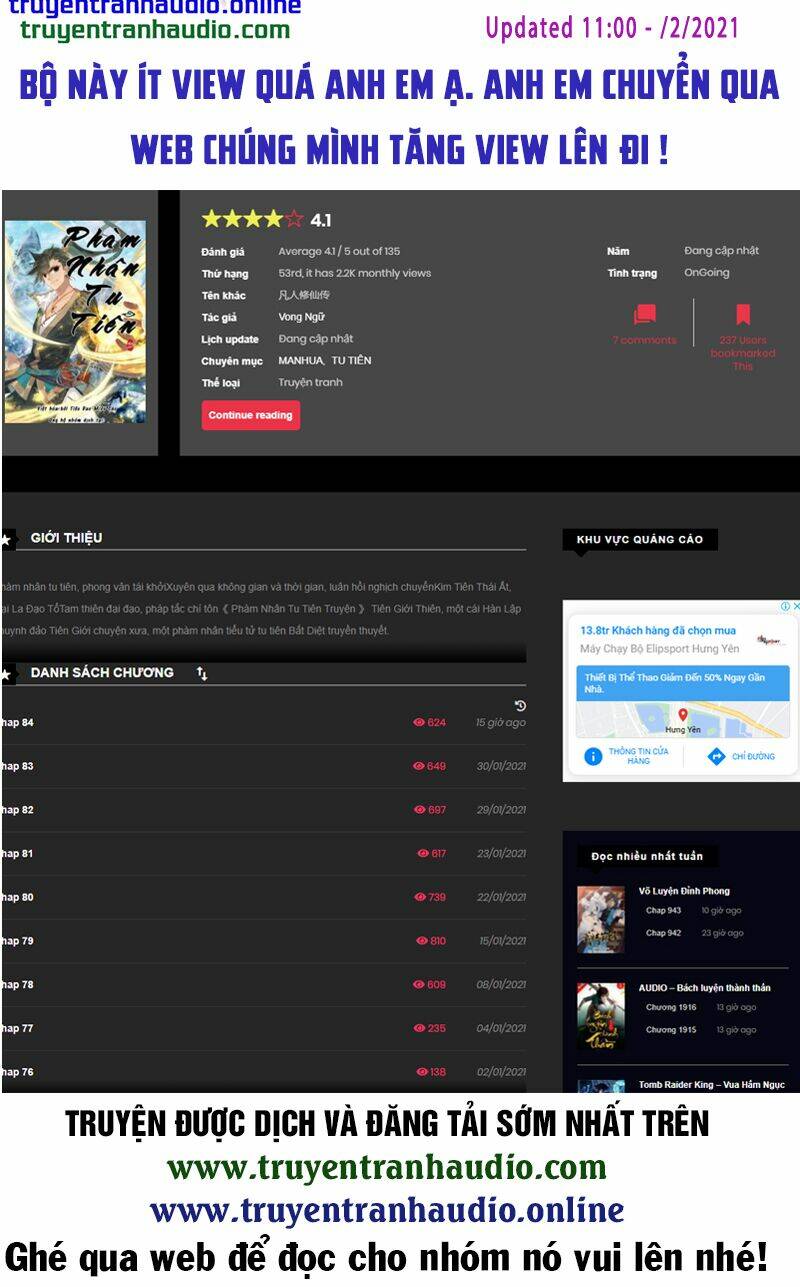Click the red comments speech-bubble icon
This screenshot has width=800, height=1287.
[645, 315]
